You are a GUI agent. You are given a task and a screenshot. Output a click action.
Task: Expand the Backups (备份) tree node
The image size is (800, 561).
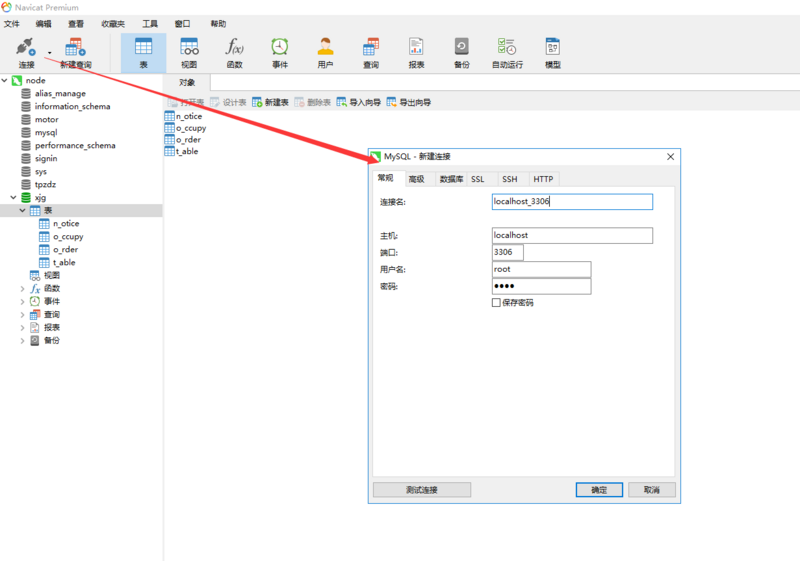[22, 340]
